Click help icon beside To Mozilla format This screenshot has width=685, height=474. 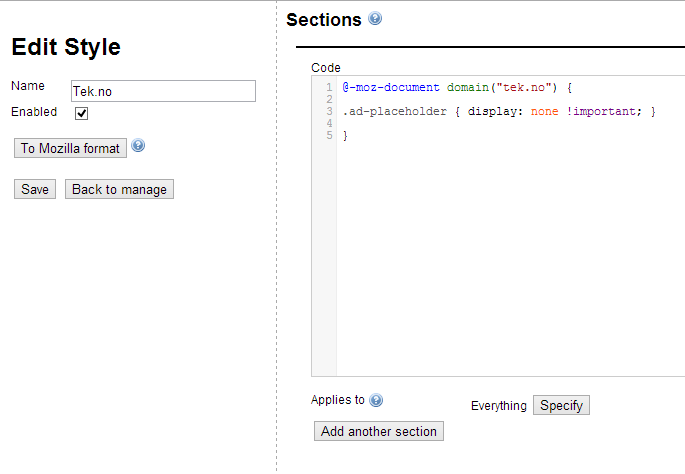click(138, 145)
